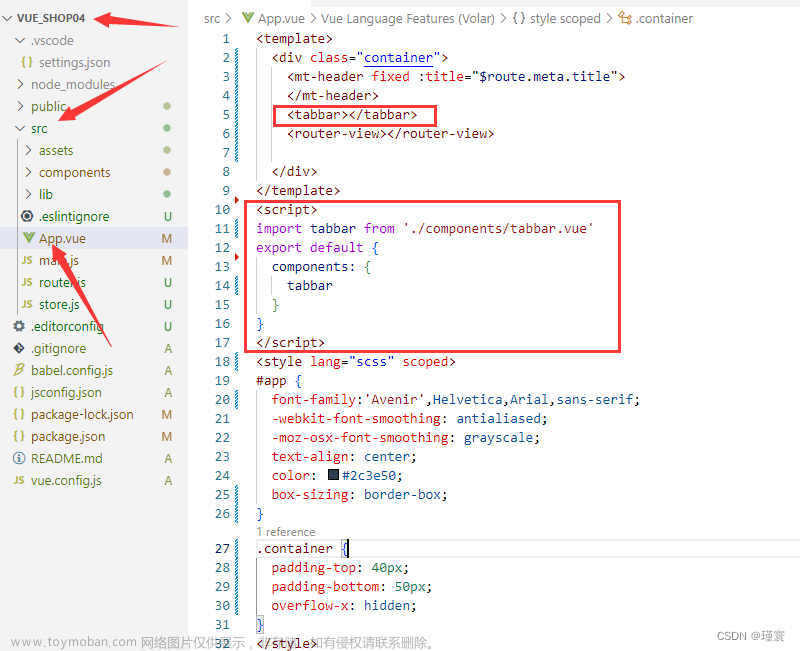Viewport: 800px width, 651px height.
Task: Click the gear icon of .editorconfig
Action: (x=19, y=326)
